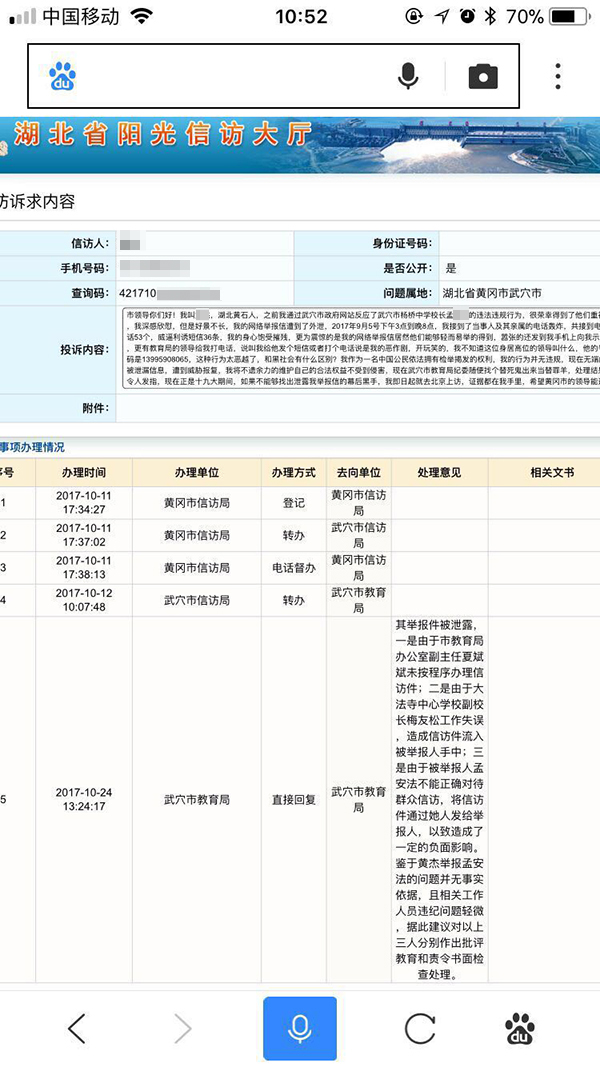The image size is (600, 1067).
Task: Go forward with the right arrow
Action: coord(182,1028)
